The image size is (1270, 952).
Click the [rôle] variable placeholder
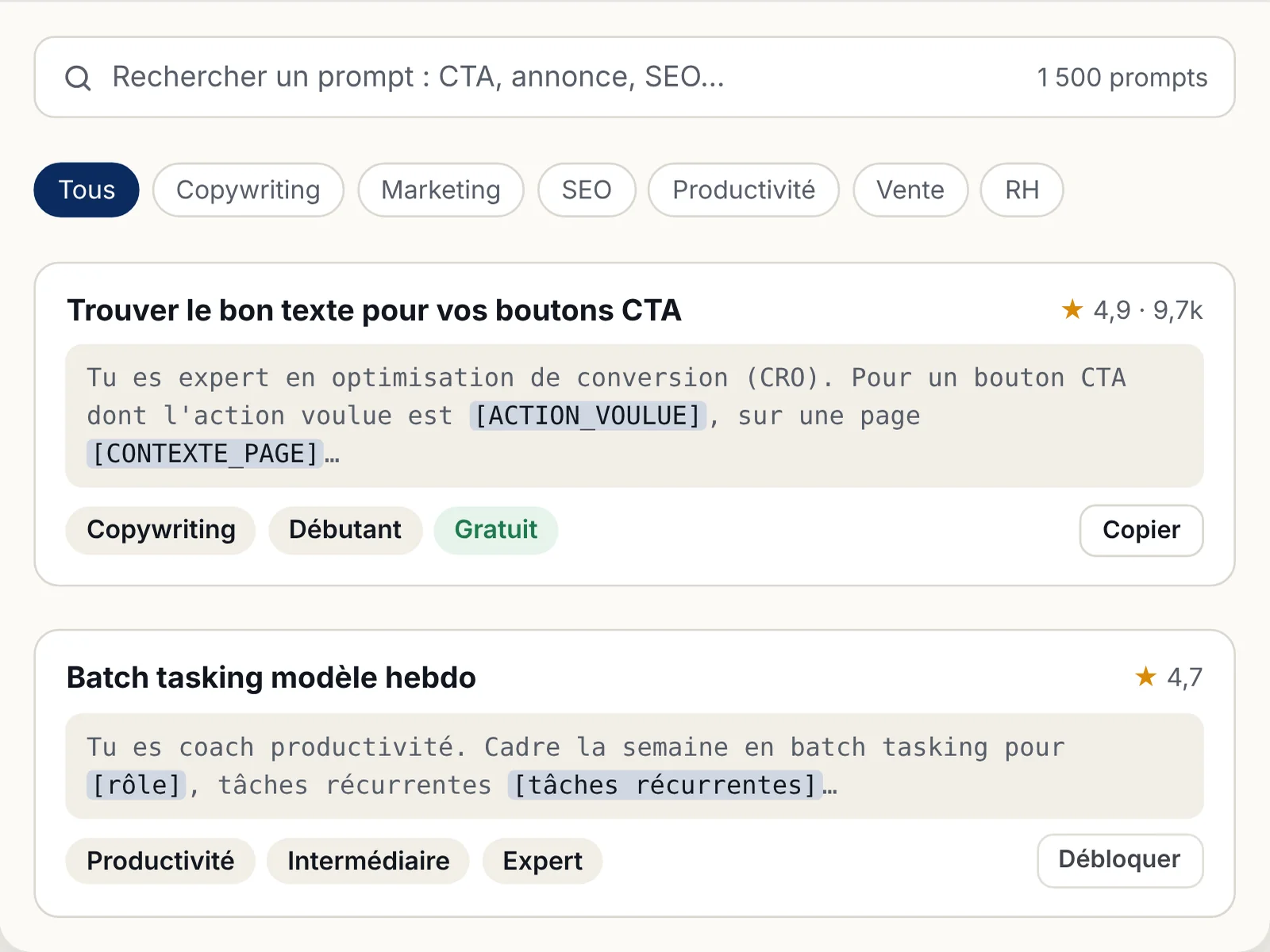[137, 785]
